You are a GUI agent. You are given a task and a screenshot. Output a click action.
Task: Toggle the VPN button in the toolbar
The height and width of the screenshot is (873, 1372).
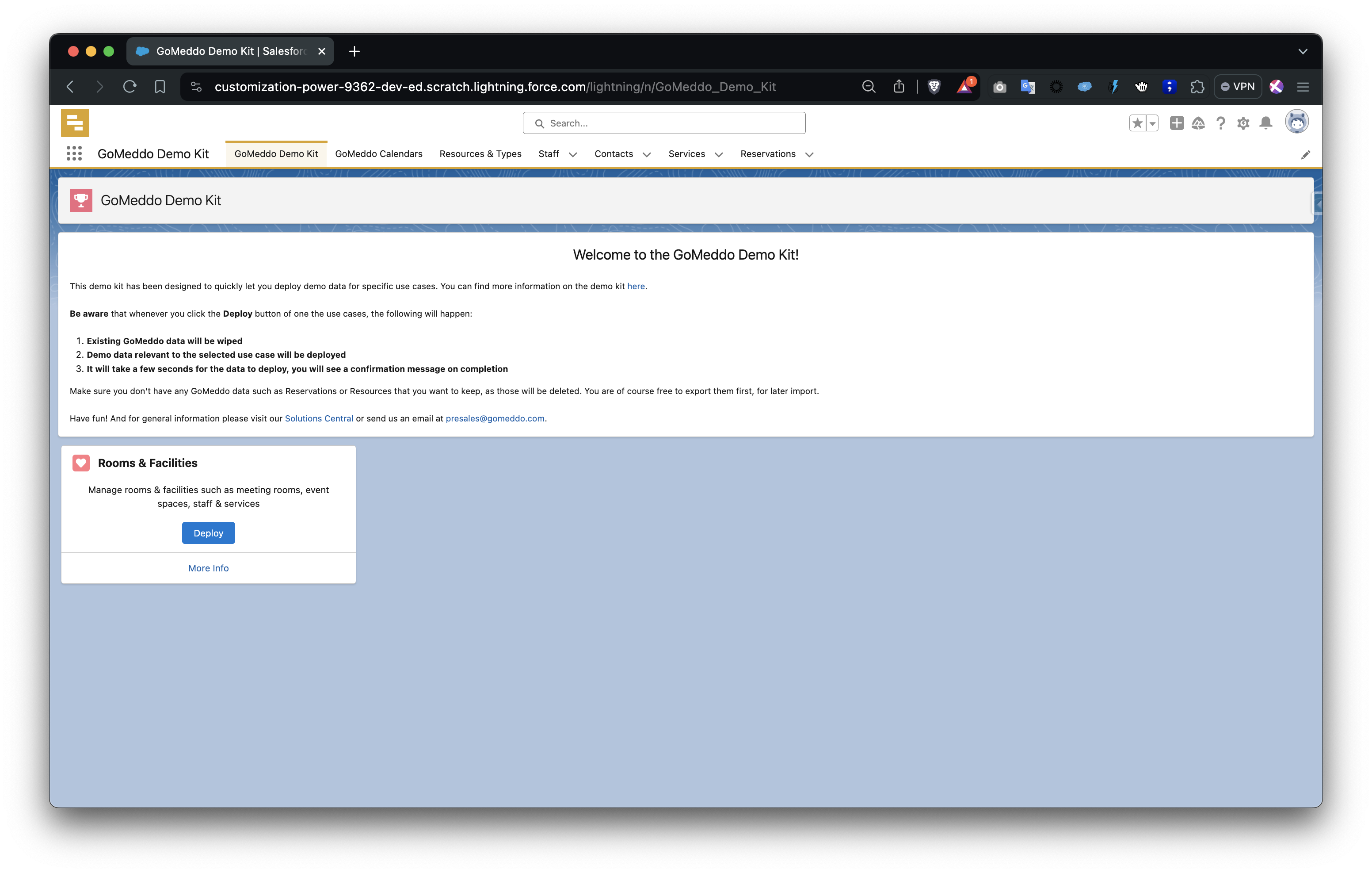click(1238, 87)
